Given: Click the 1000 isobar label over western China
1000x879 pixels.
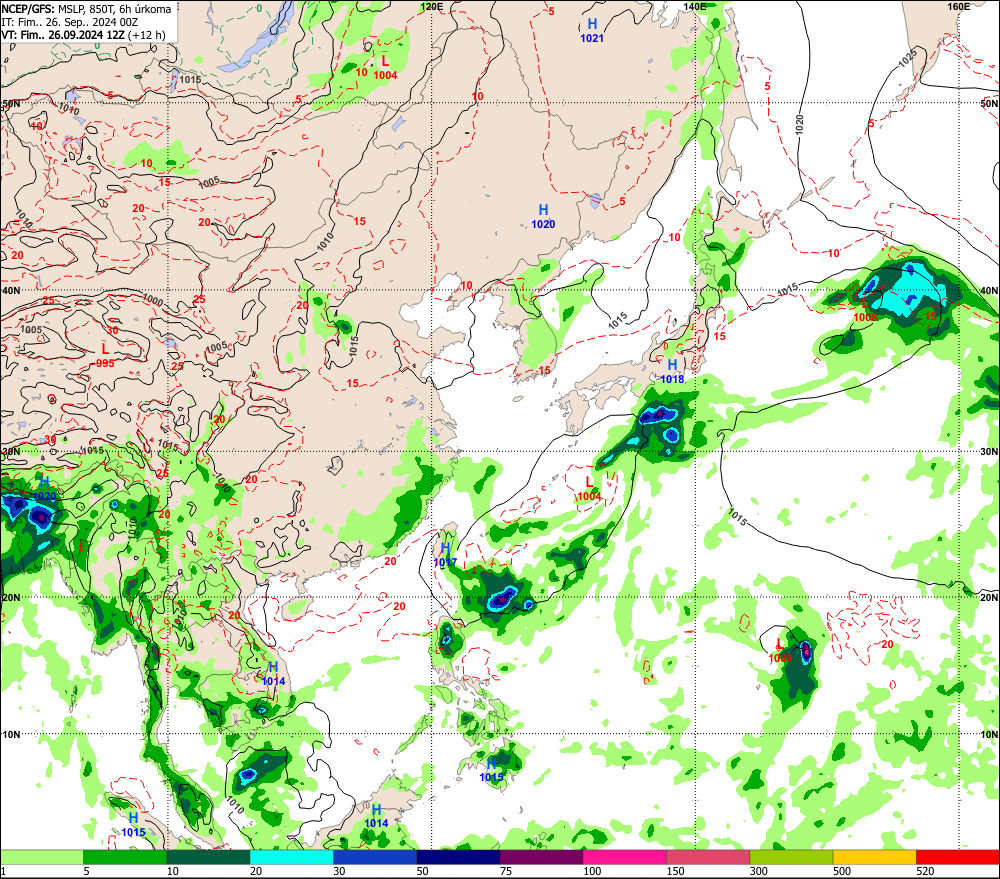Looking at the screenshot, I should pyautogui.click(x=152, y=299).
